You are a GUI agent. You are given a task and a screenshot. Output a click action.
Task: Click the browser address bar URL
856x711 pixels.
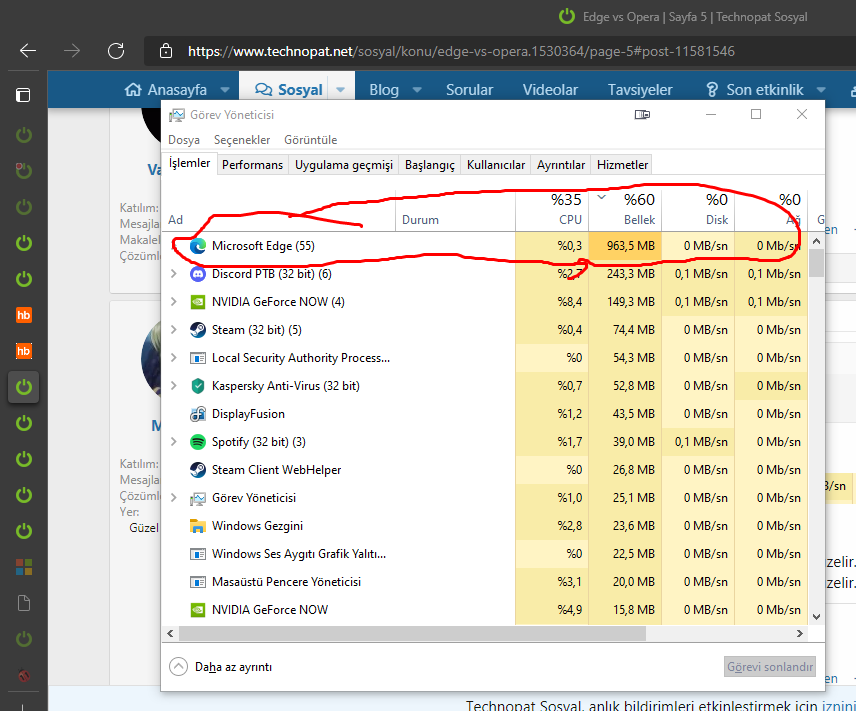pos(461,51)
